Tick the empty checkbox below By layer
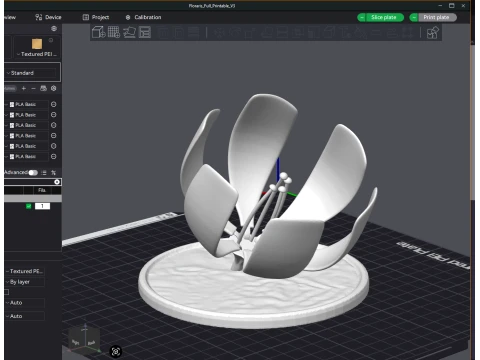The width and height of the screenshot is (480, 360). pos(6,292)
